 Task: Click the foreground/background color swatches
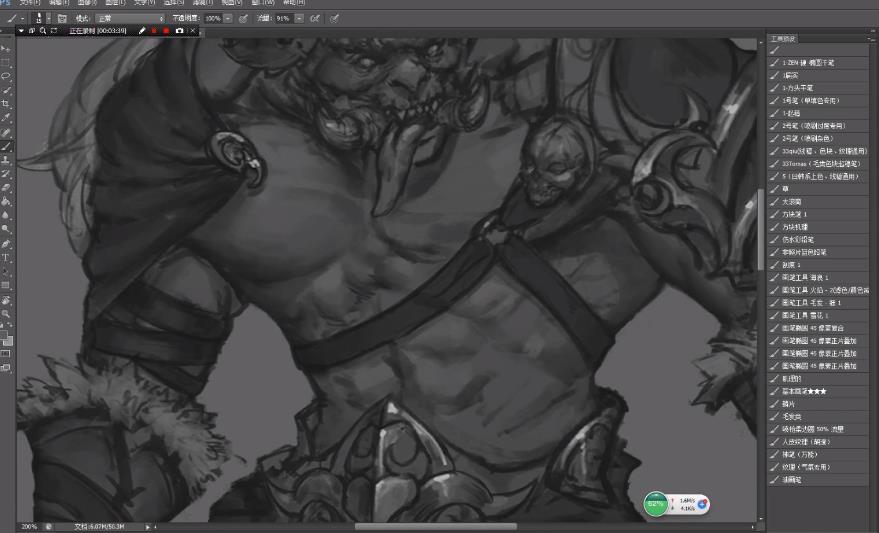coord(6,338)
